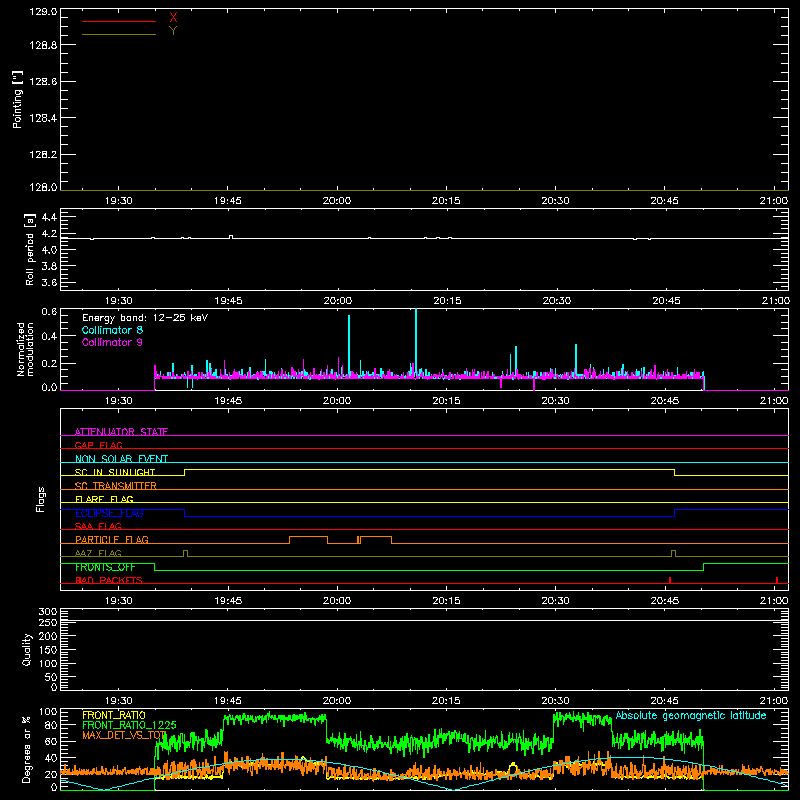Click the 0.4 tick on modulation axis

tap(49, 336)
